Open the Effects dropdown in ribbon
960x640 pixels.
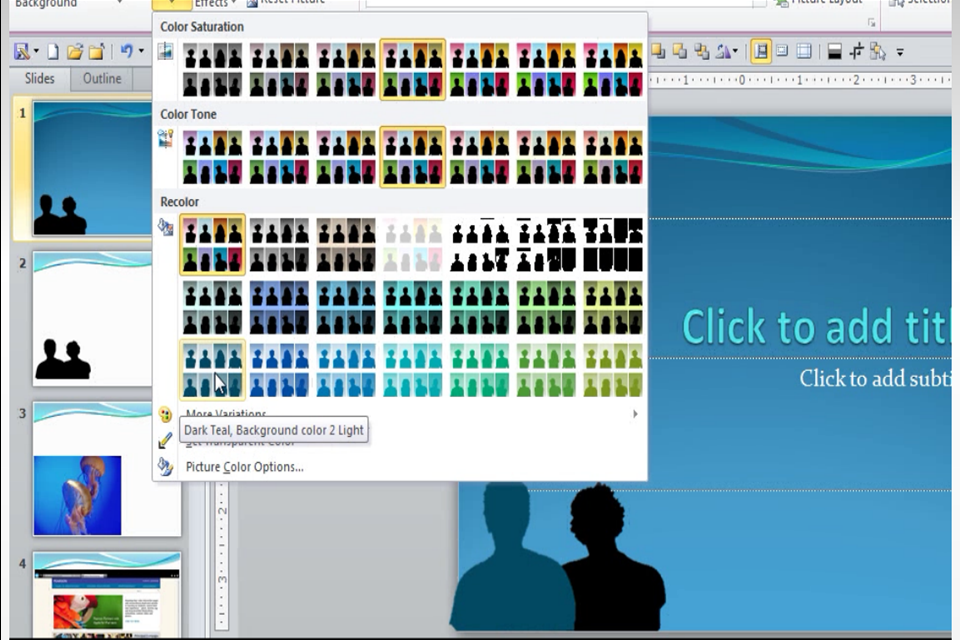click(x=215, y=4)
